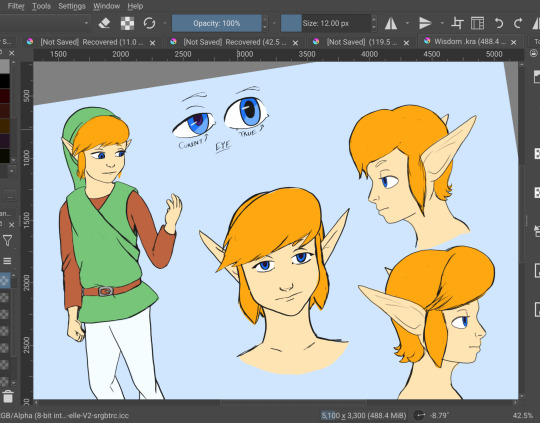
Task: Pick the black palette swatch
Action: [5, 81]
